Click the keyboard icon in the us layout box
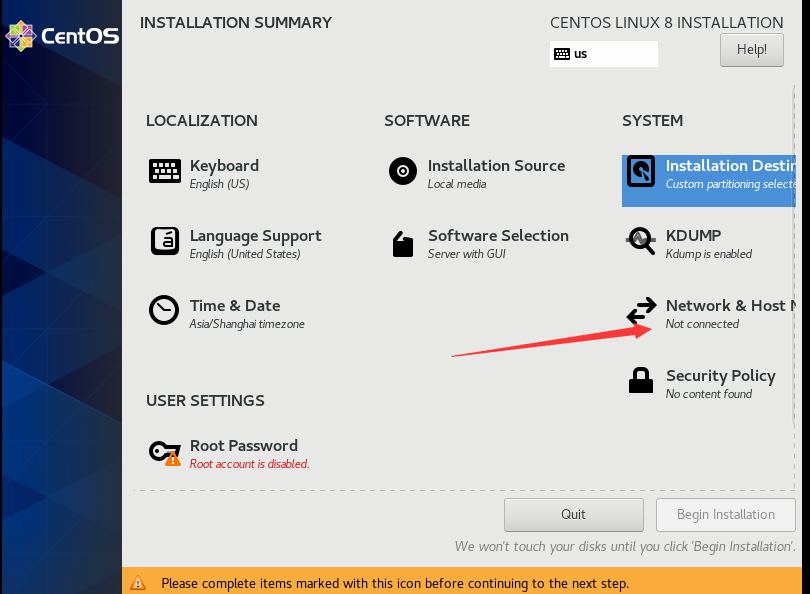This screenshot has width=810, height=594. [x=562, y=54]
